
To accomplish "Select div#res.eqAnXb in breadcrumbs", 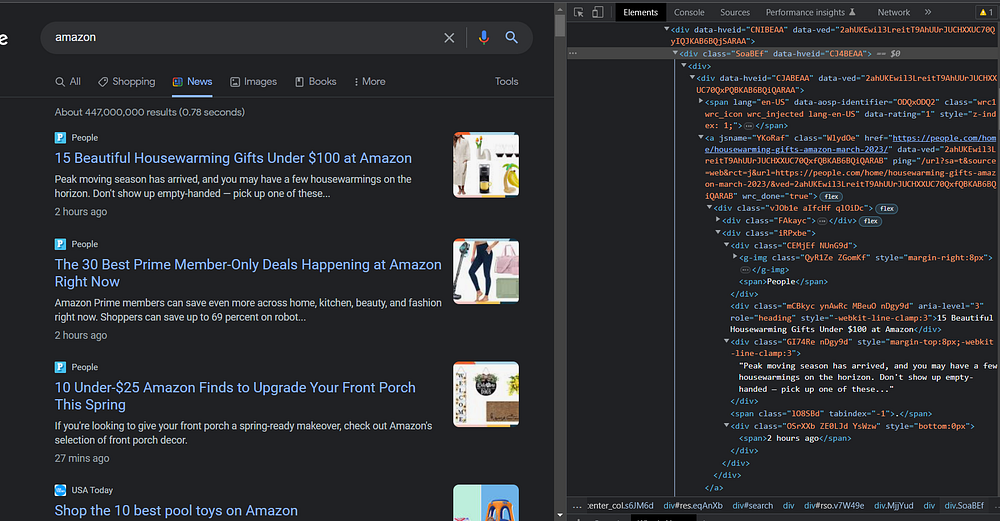I will (693, 506).
